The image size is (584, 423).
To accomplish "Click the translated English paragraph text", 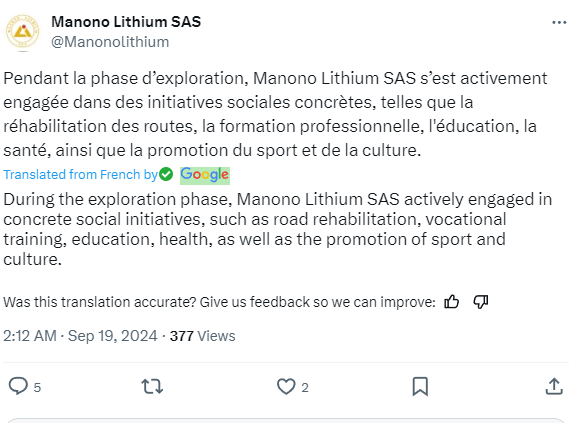I will (x=277, y=229).
